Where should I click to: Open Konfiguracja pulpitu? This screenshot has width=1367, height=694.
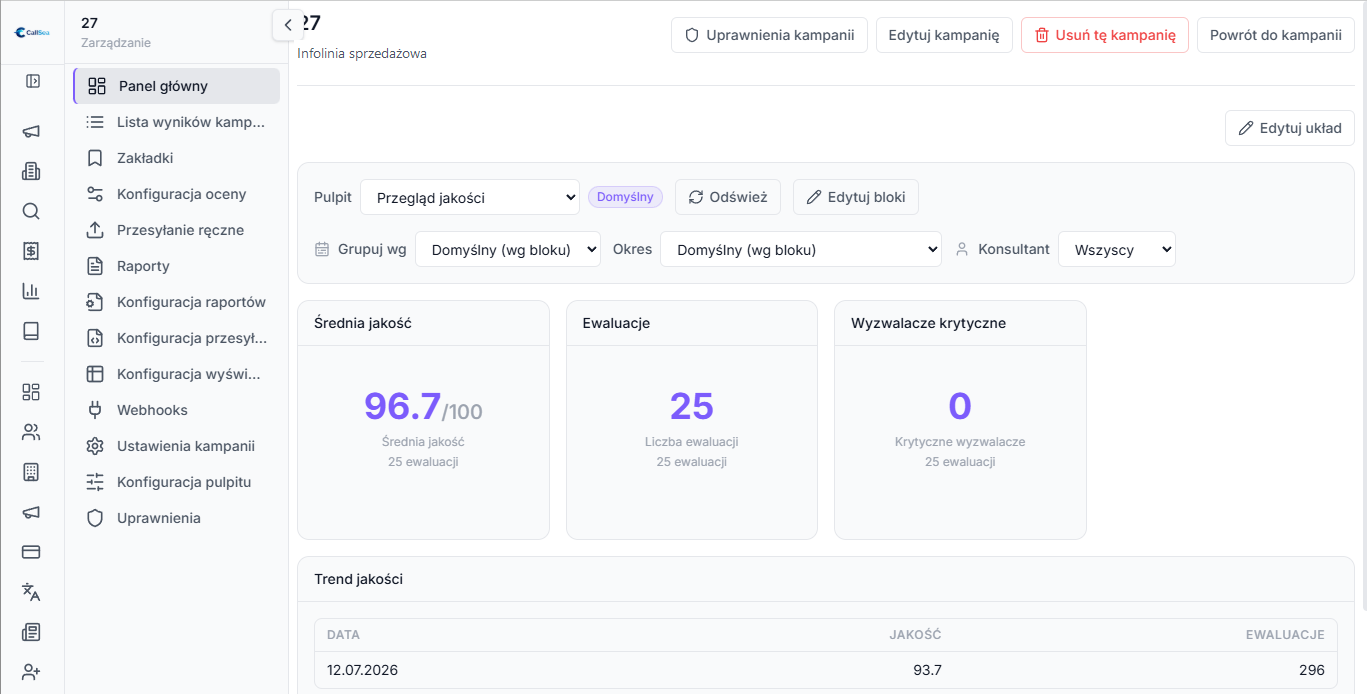pos(177,482)
